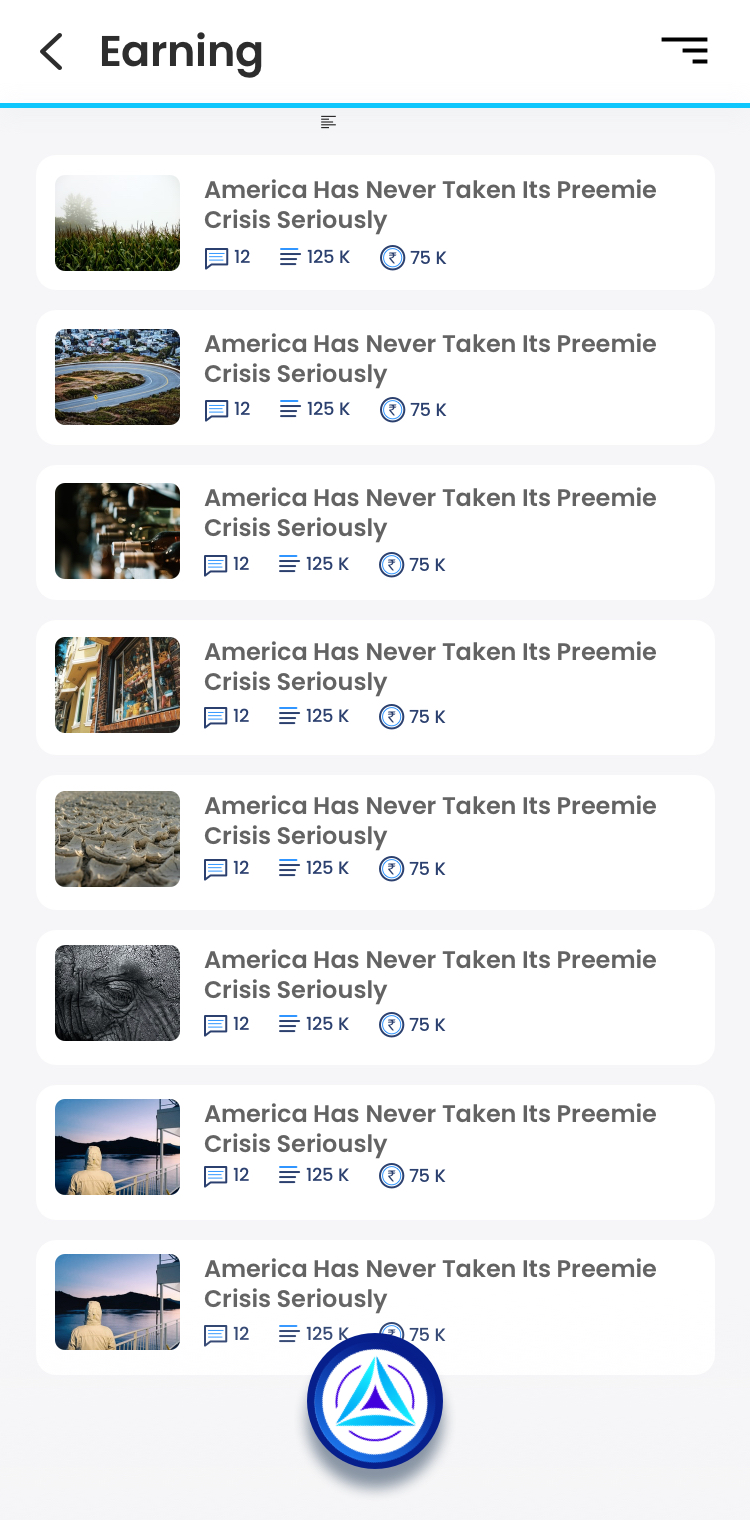Tap 125 K views on first hooded person article
This screenshot has width=750, height=1520.
(x=327, y=1175)
